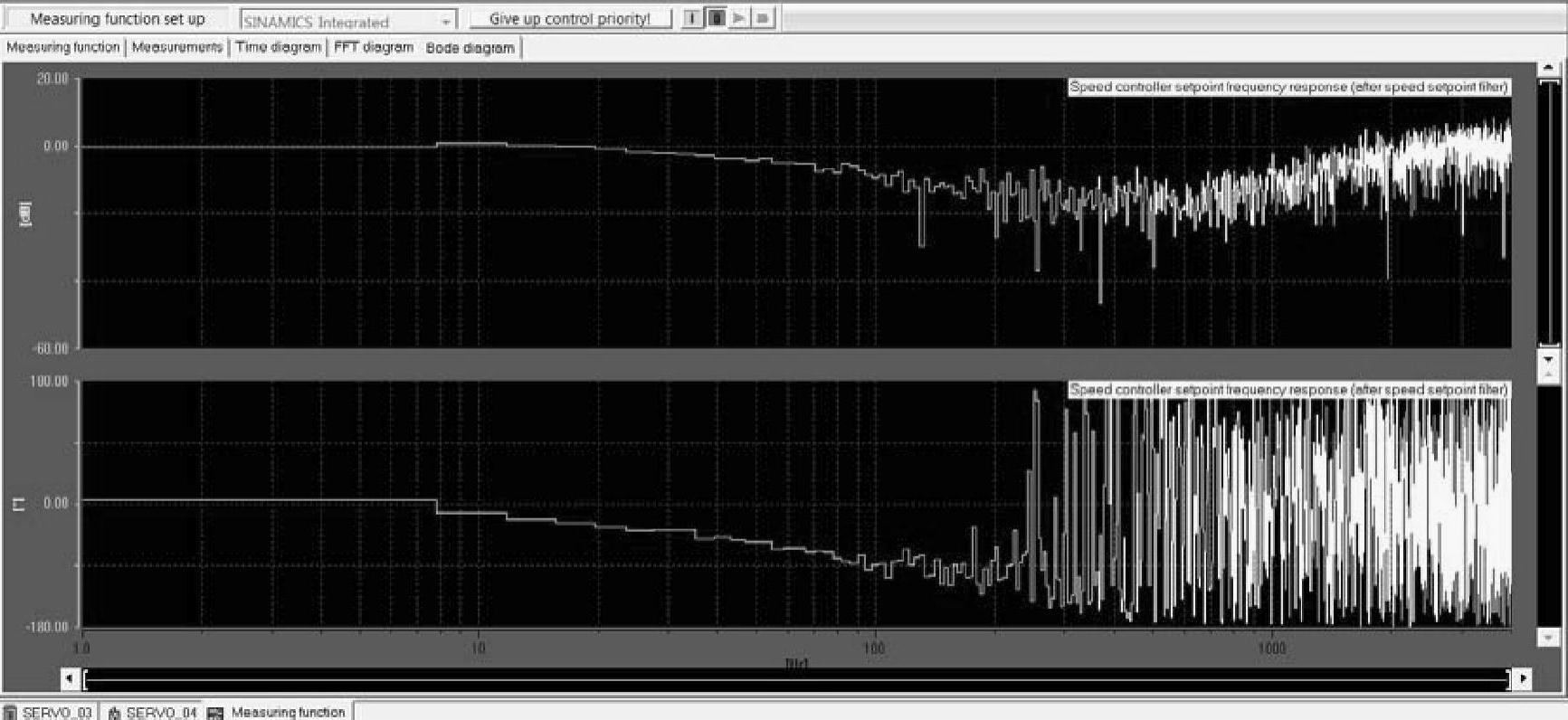Click the Measuring function tab icon
The image size is (1568, 720).
(x=215, y=713)
